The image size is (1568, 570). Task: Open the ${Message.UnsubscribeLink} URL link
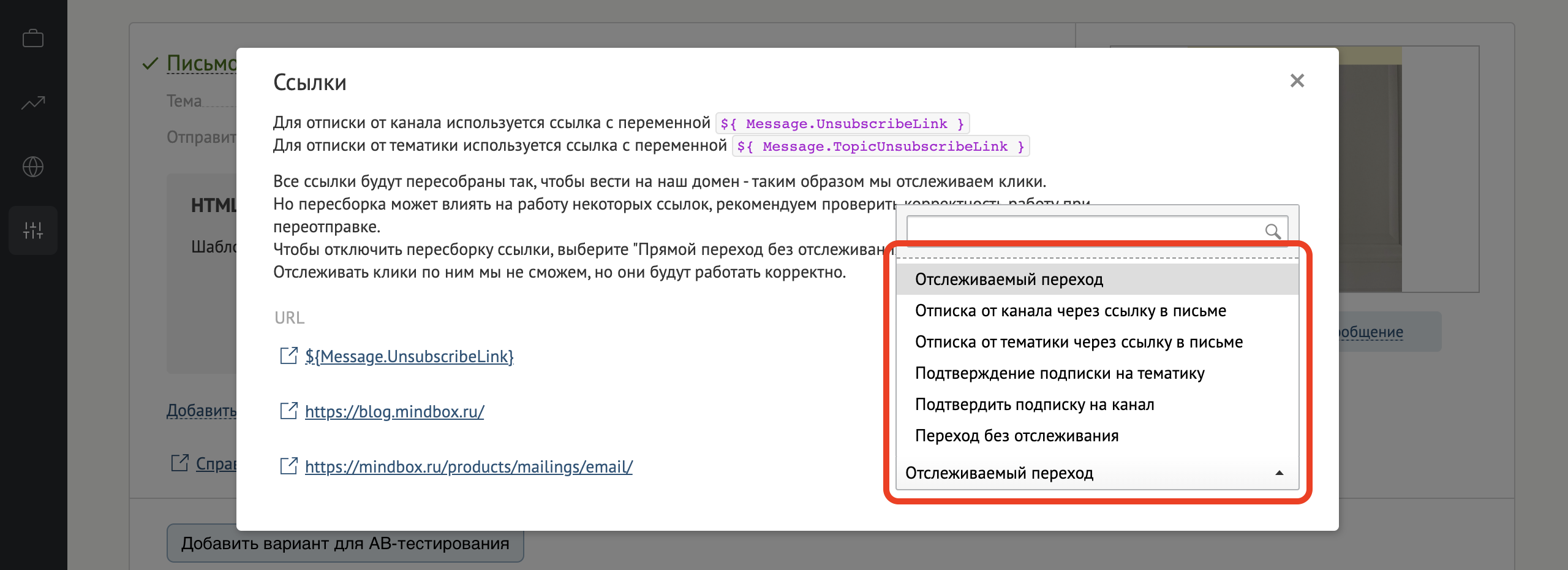point(409,357)
